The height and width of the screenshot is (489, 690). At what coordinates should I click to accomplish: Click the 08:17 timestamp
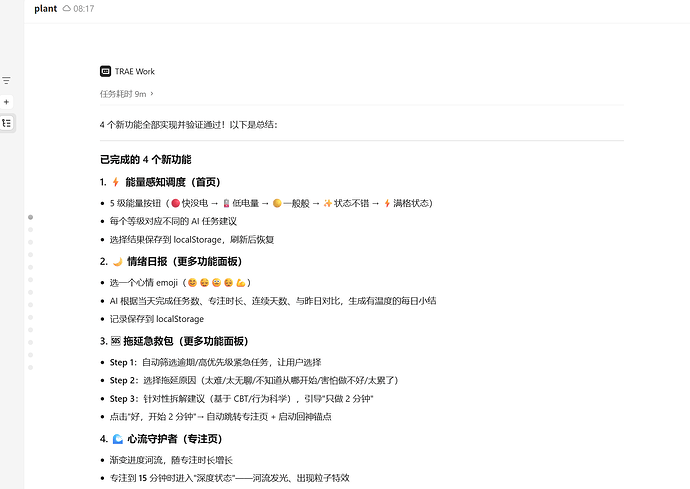click(x=84, y=9)
